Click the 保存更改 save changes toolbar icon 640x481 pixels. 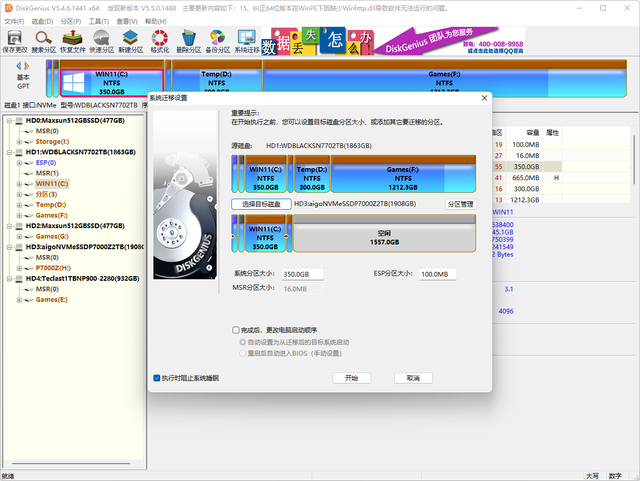coord(15,42)
